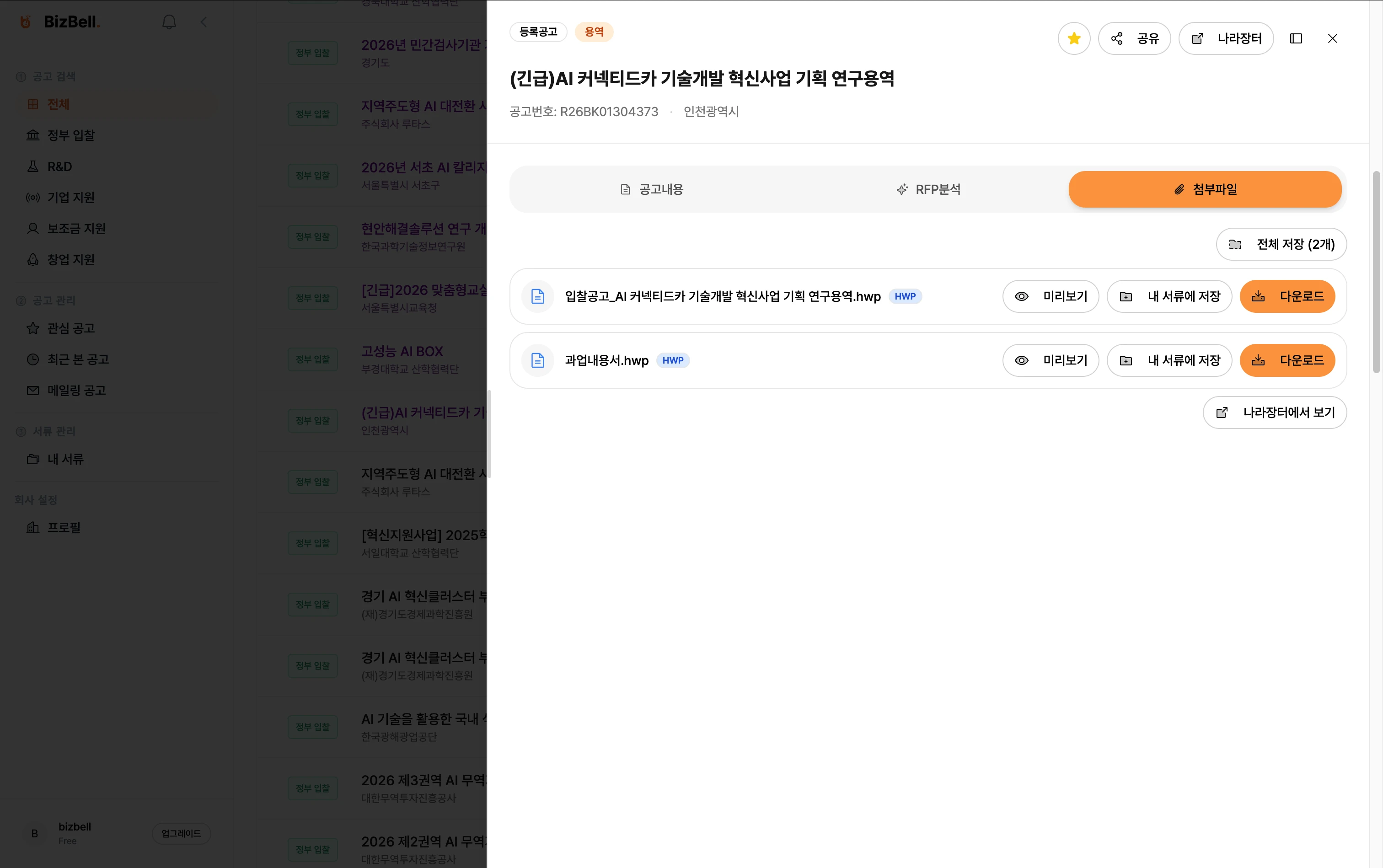Toggle the favorite star for this notice

click(1073, 38)
